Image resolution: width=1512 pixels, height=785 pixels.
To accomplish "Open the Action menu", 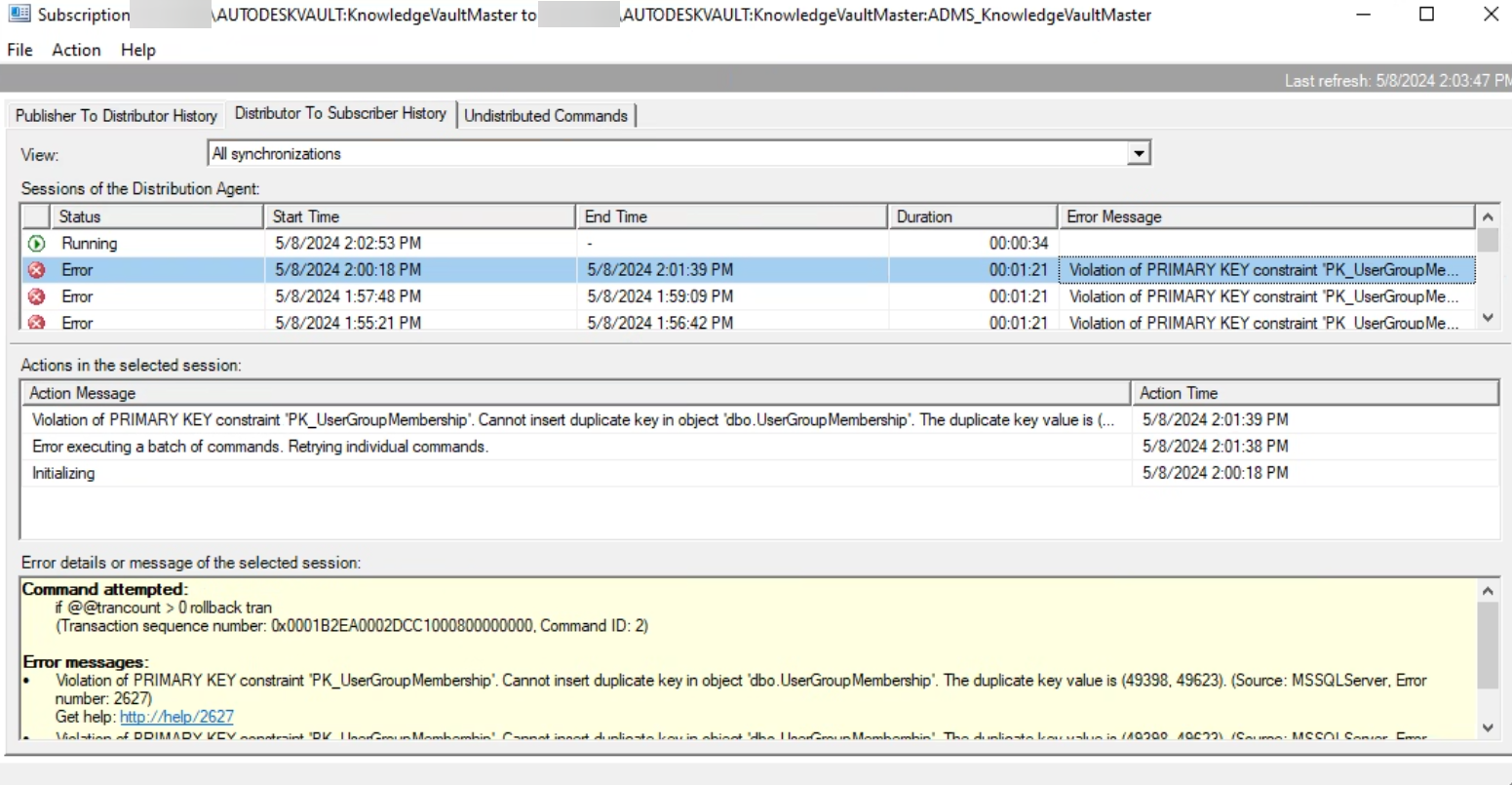I will click(75, 50).
